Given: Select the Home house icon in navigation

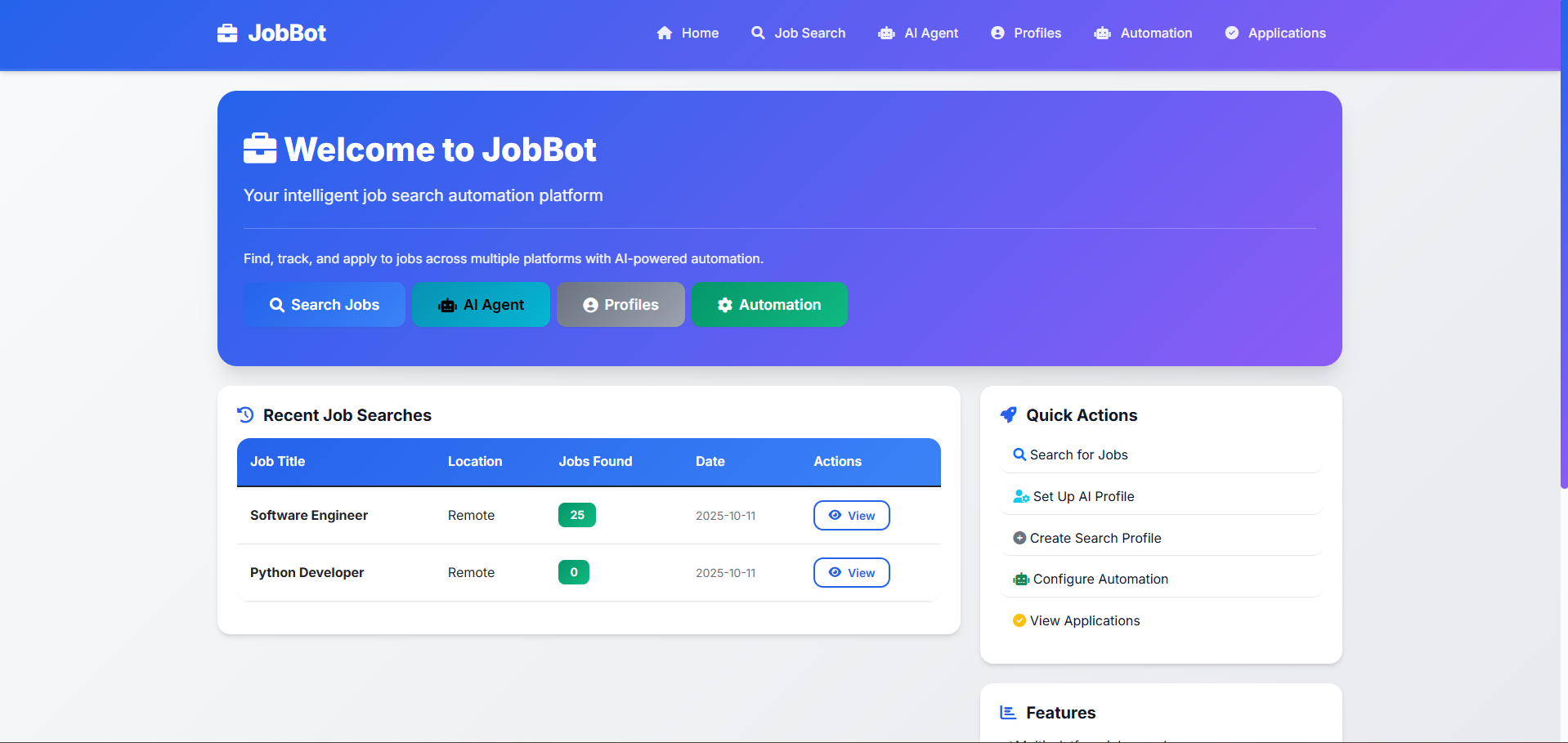Looking at the screenshot, I should [665, 33].
